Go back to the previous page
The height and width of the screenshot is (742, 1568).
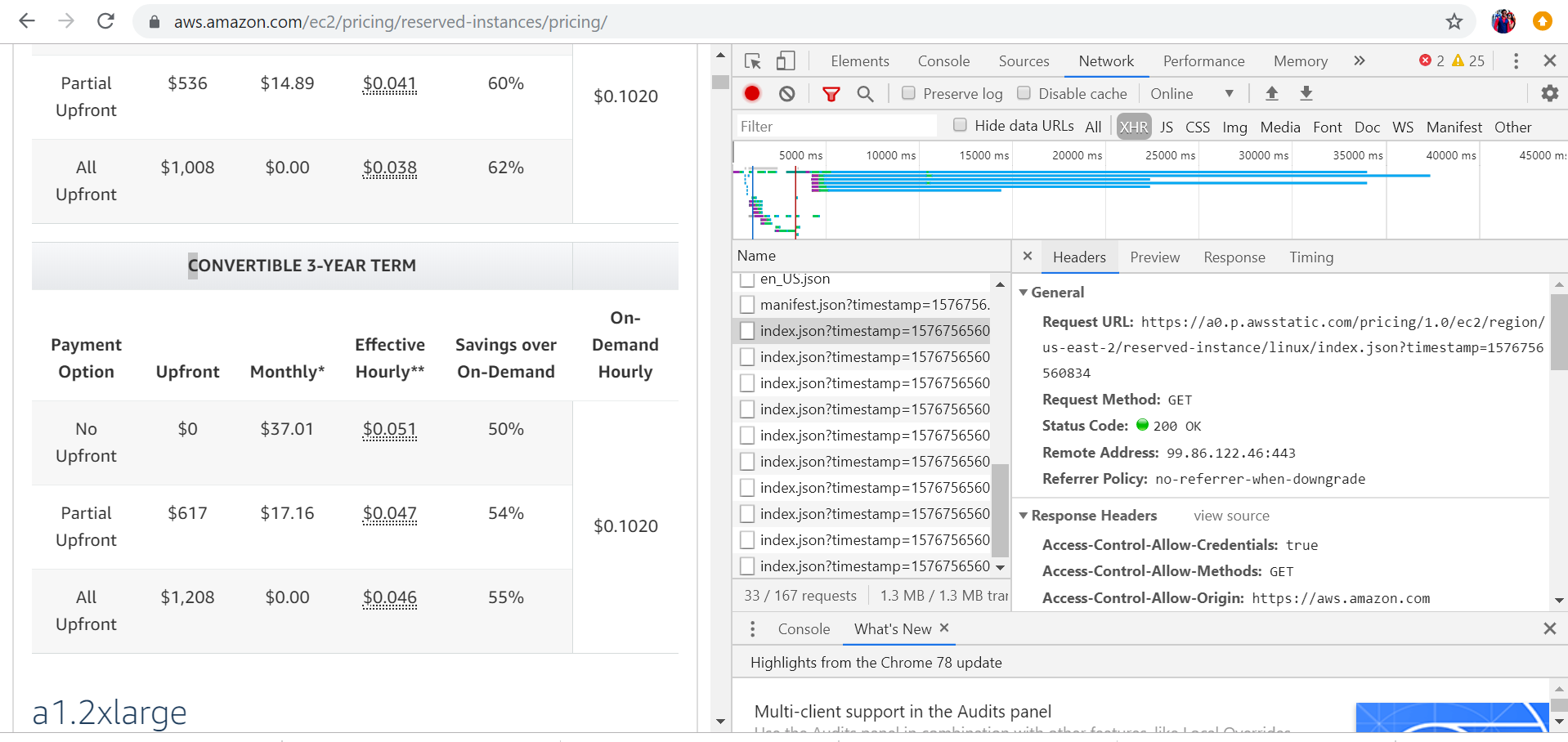pos(27,21)
